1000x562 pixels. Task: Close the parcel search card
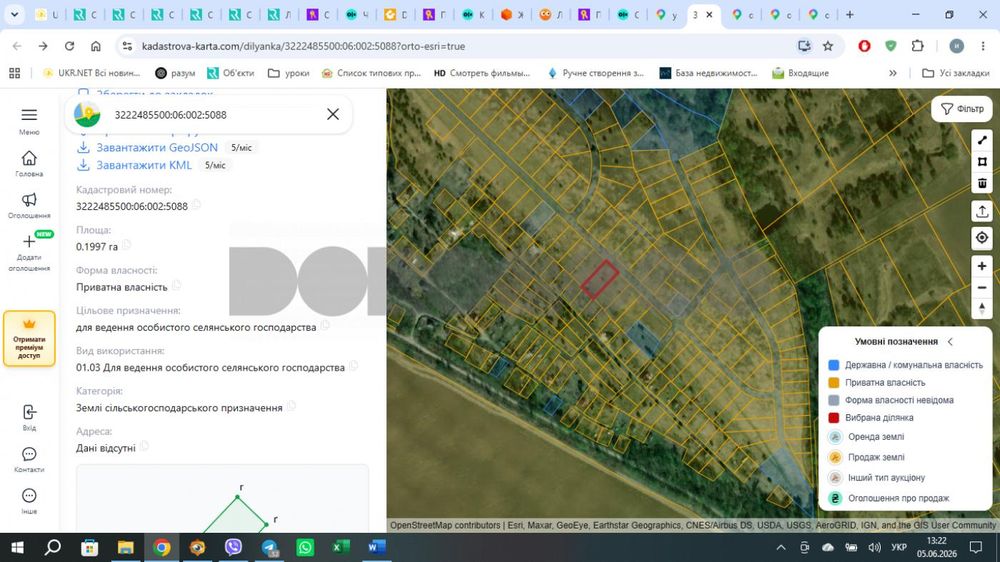click(333, 114)
